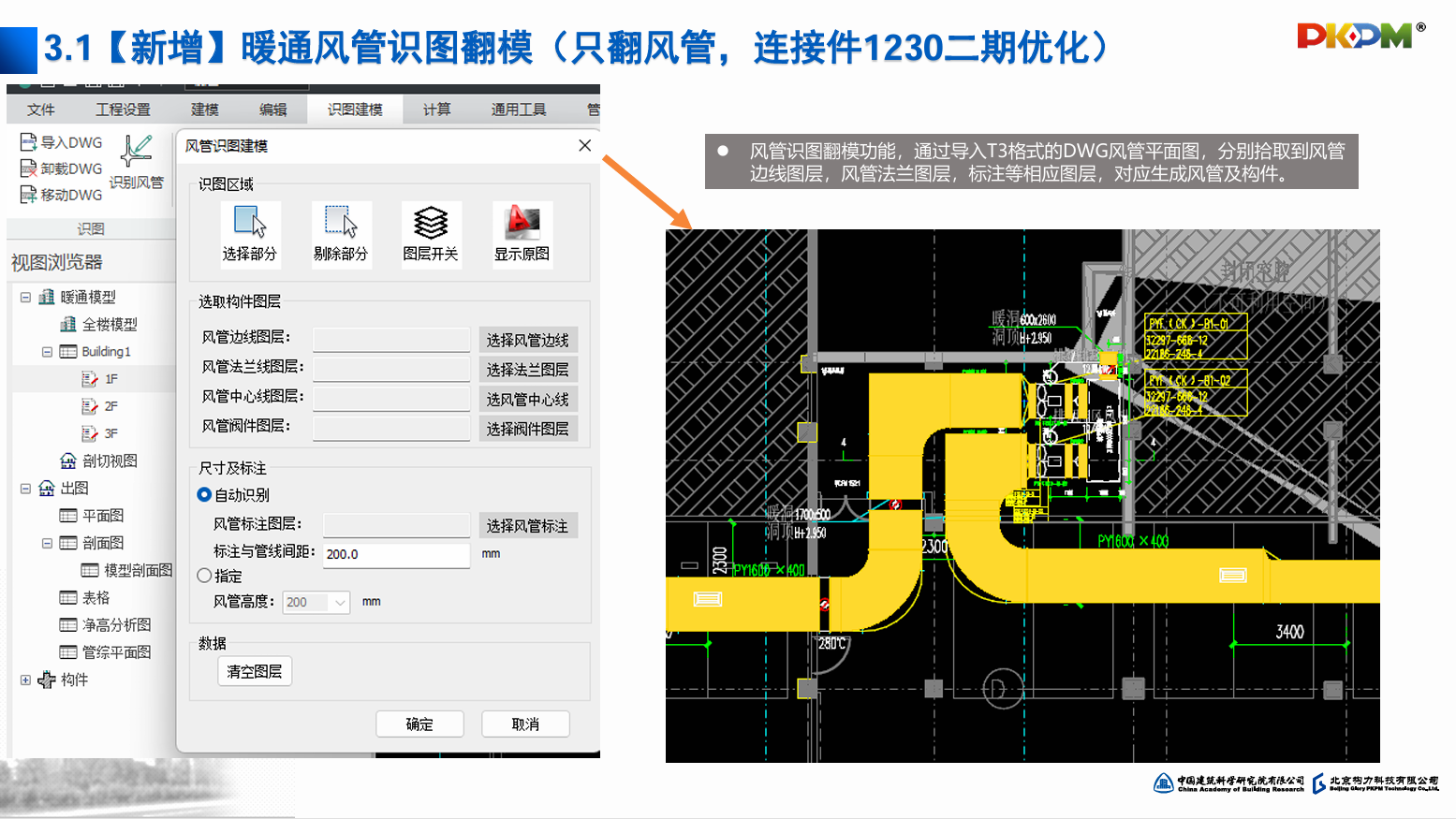Click the 构件 component icon in tree

point(47,680)
